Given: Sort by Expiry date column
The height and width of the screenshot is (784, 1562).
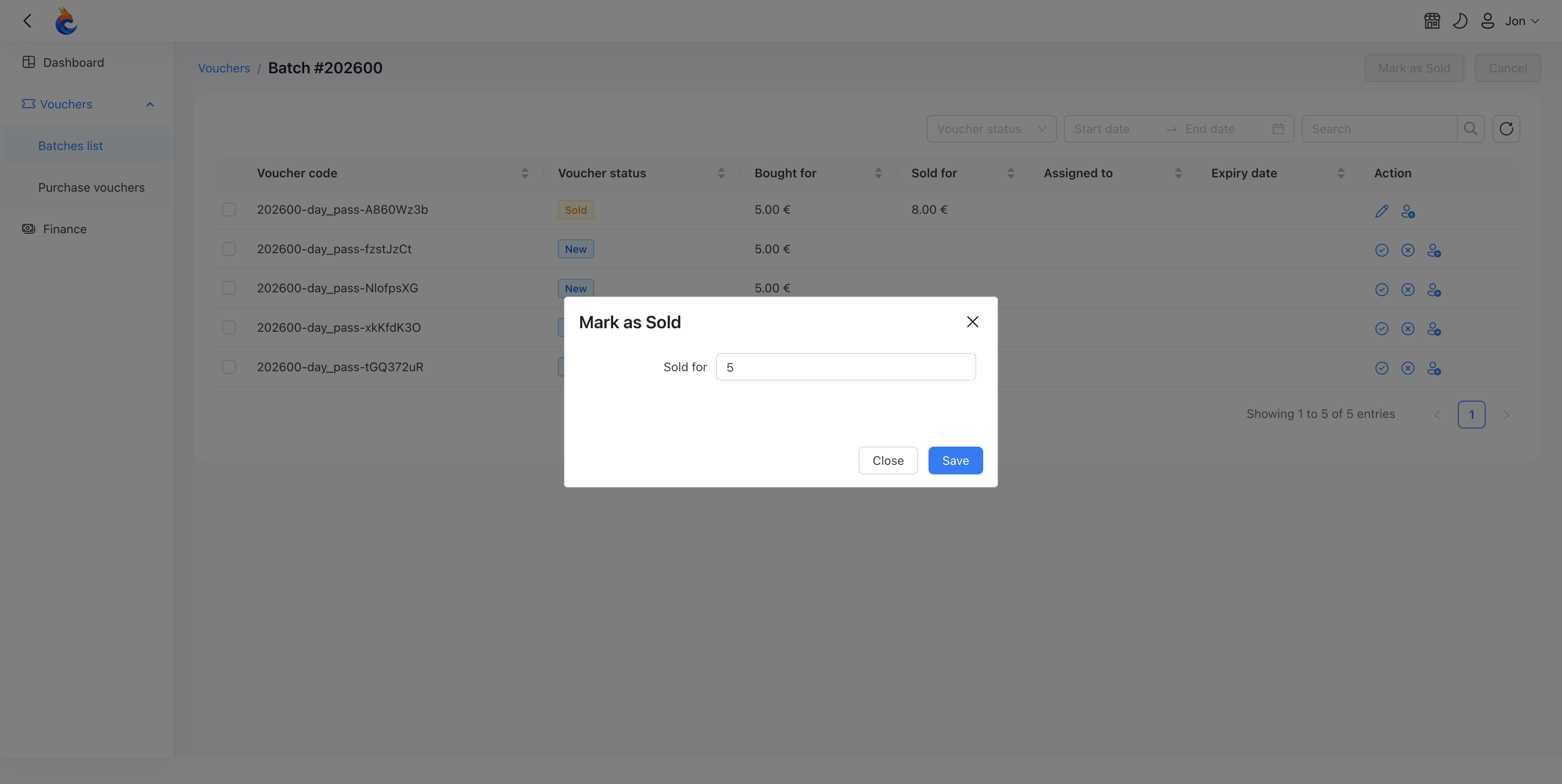Looking at the screenshot, I should pyautogui.click(x=1340, y=173).
